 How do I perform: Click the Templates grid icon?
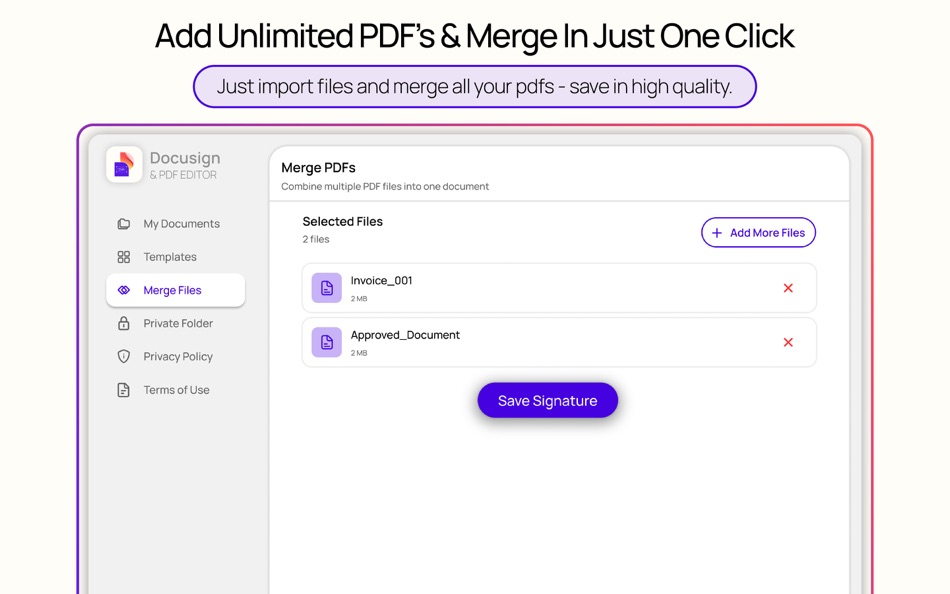124,256
